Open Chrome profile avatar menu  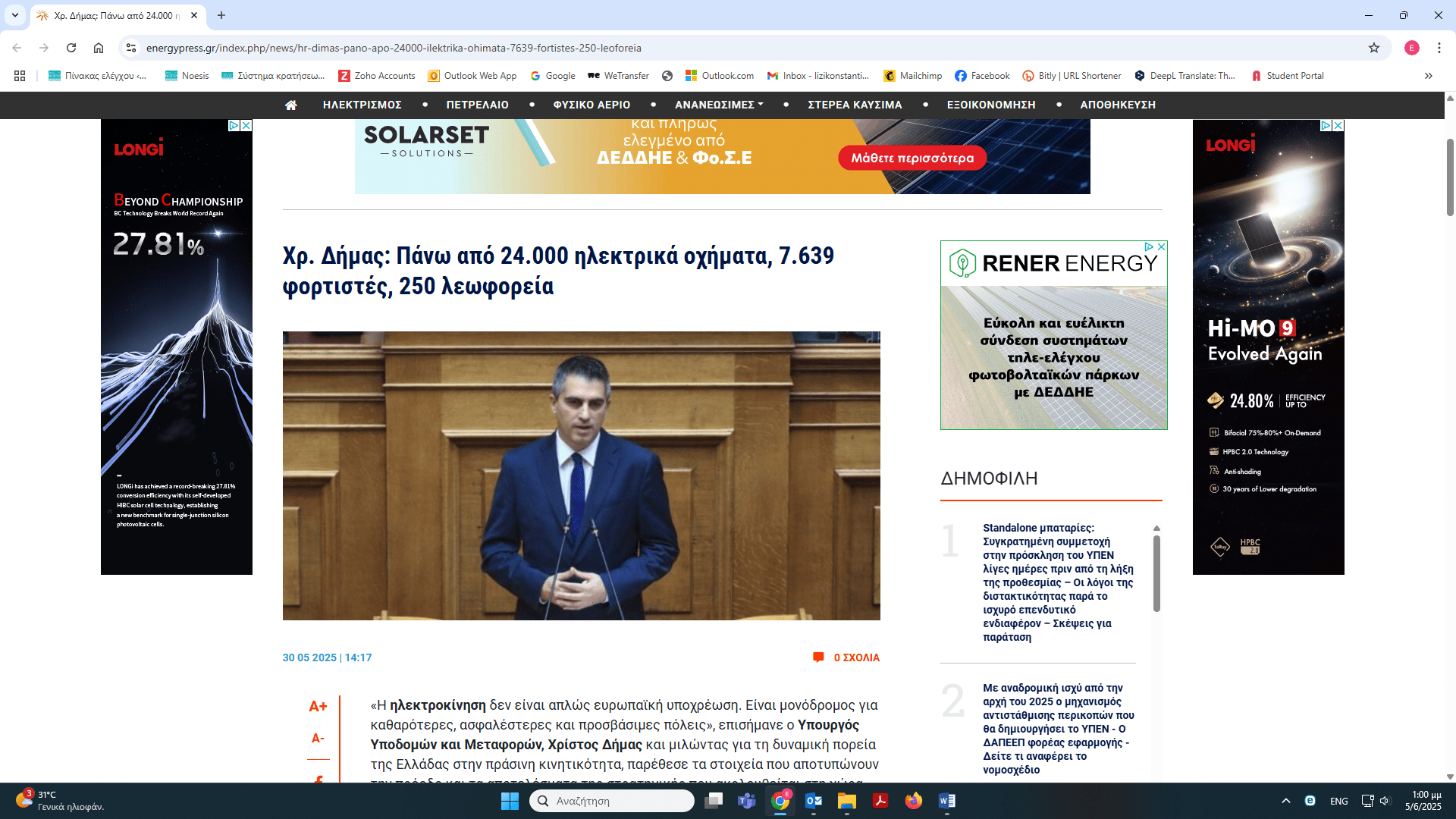point(1411,48)
